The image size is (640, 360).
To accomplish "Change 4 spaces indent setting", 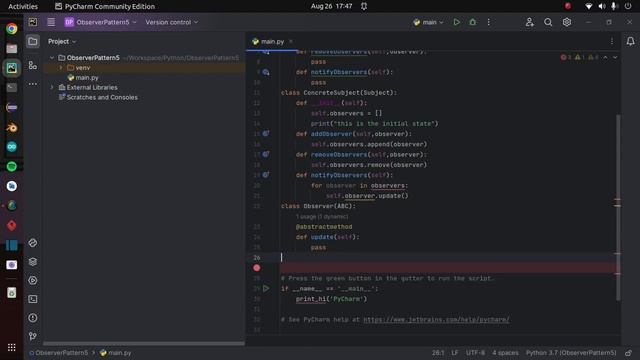I will (505, 353).
